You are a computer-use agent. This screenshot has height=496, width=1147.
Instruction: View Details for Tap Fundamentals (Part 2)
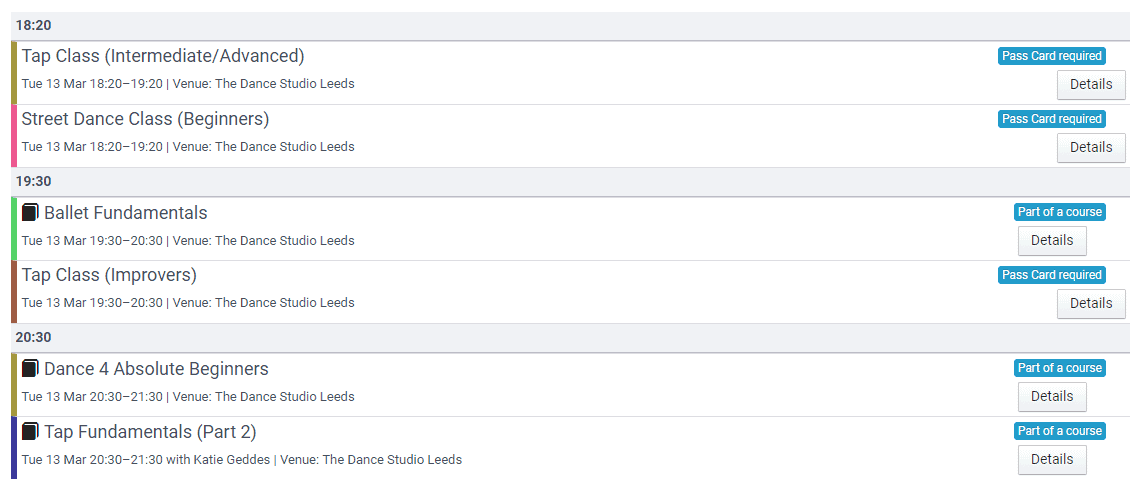click(x=1052, y=459)
